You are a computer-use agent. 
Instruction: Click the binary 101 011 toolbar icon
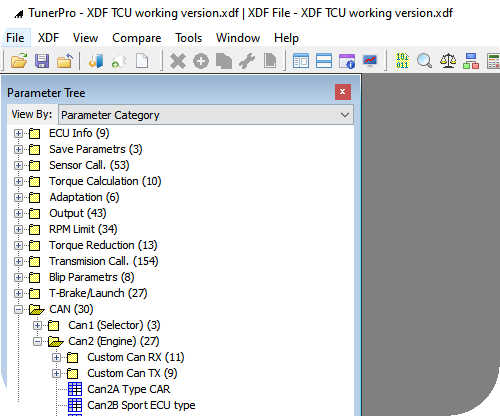click(x=402, y=61)
